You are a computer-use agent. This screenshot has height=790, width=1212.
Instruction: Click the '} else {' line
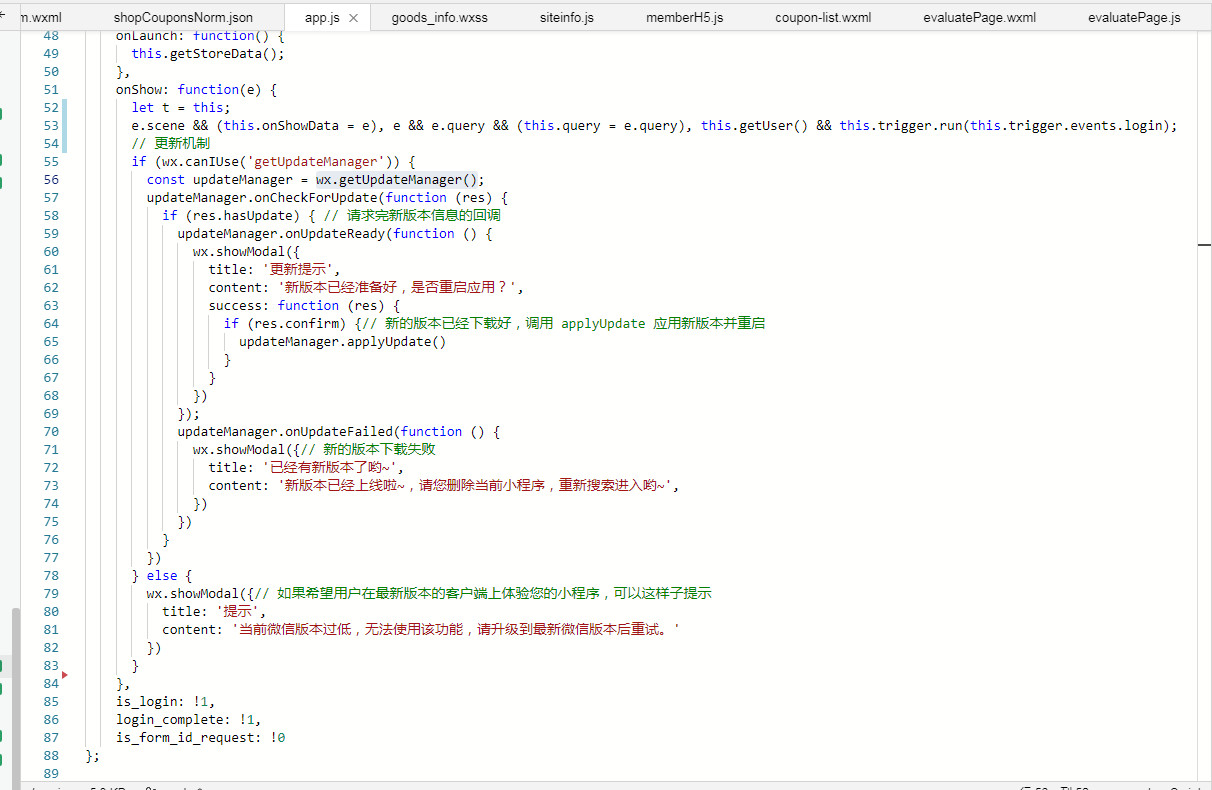point(161,575)
